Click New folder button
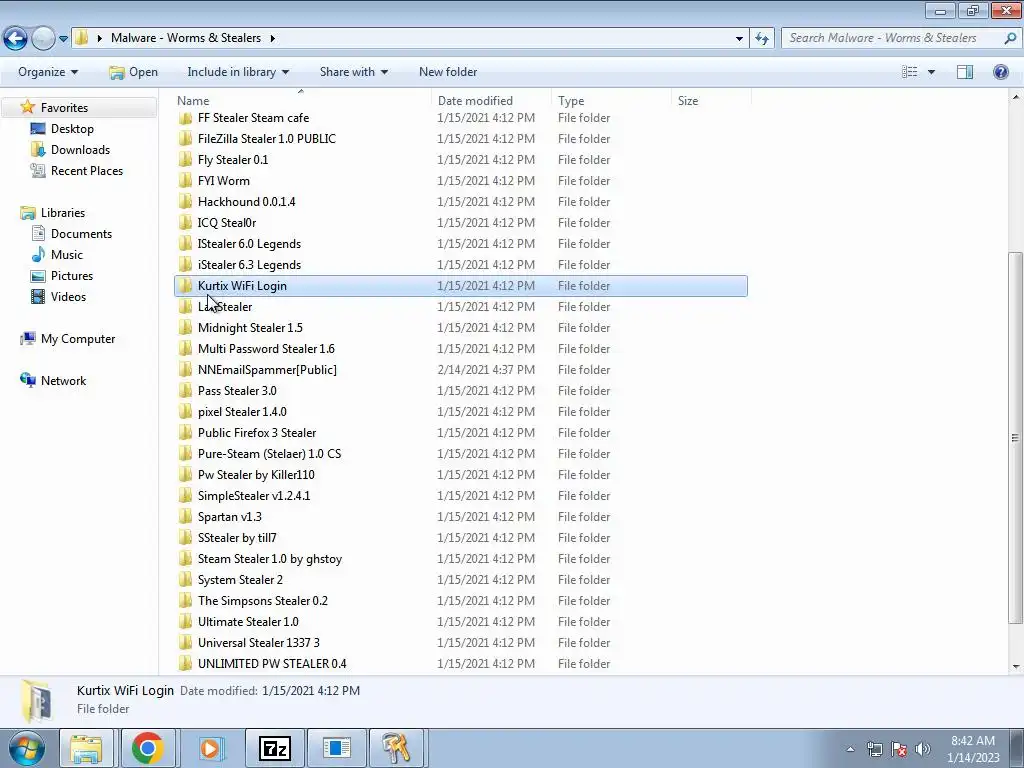 [x=448, y=72]
